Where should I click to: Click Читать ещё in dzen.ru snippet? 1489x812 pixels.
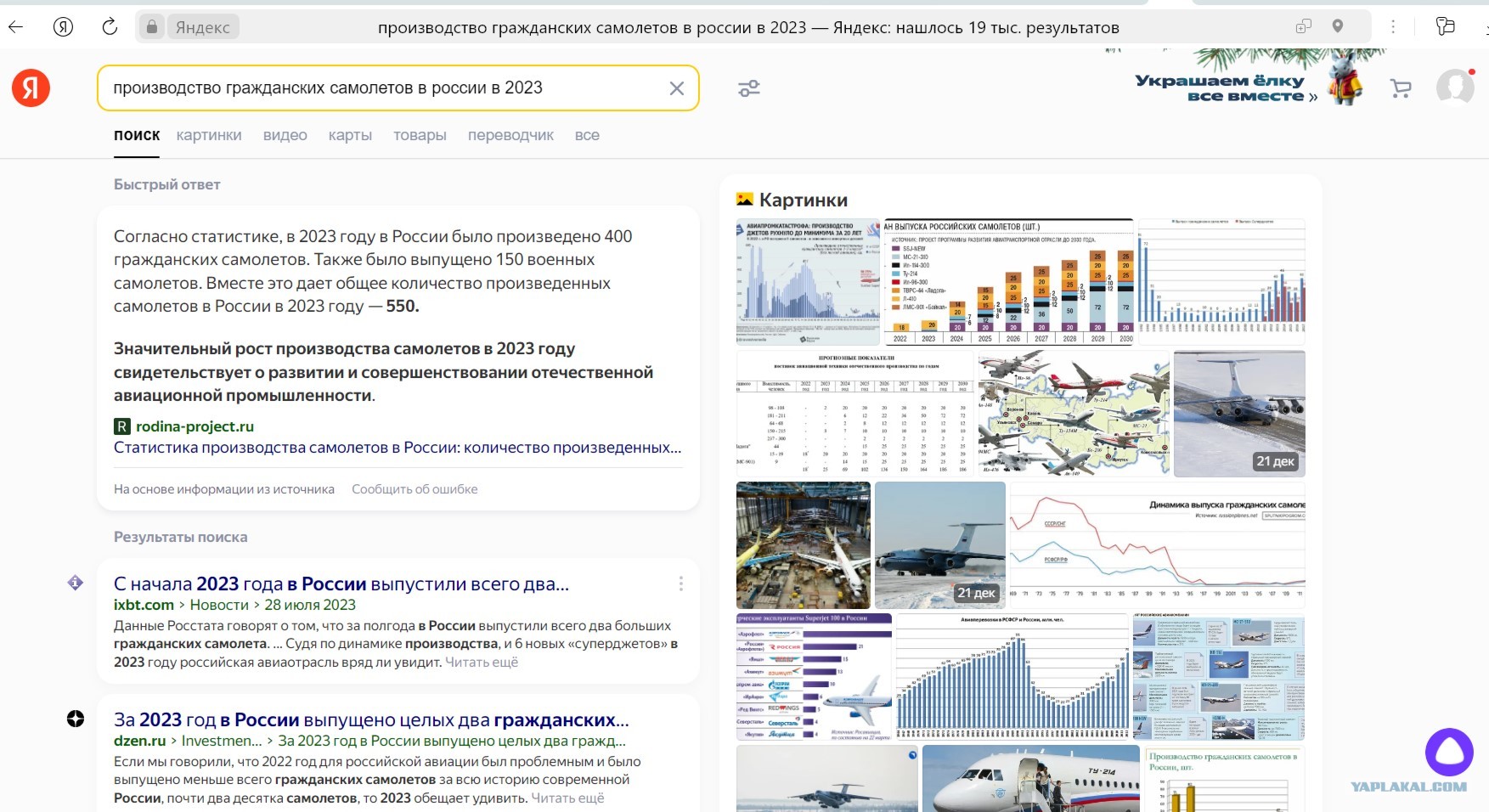[x=567, y=798]
